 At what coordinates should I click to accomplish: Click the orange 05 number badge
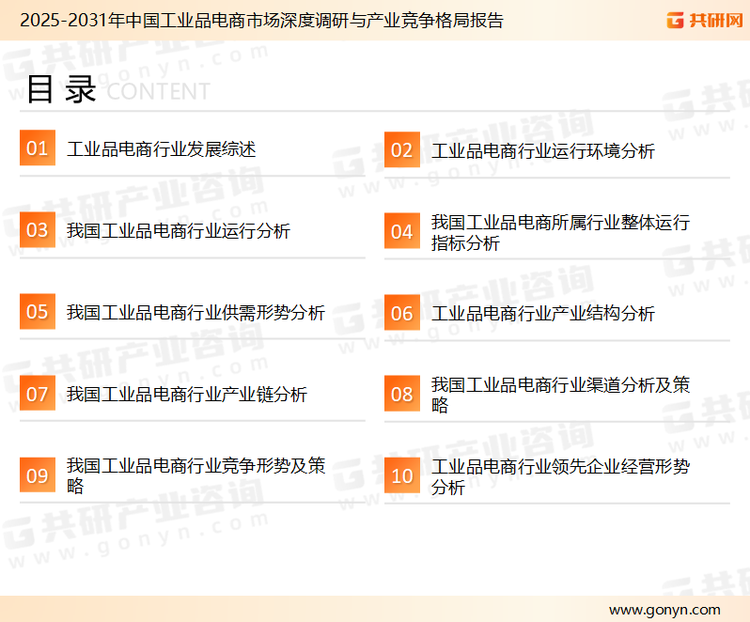point(37,311)
